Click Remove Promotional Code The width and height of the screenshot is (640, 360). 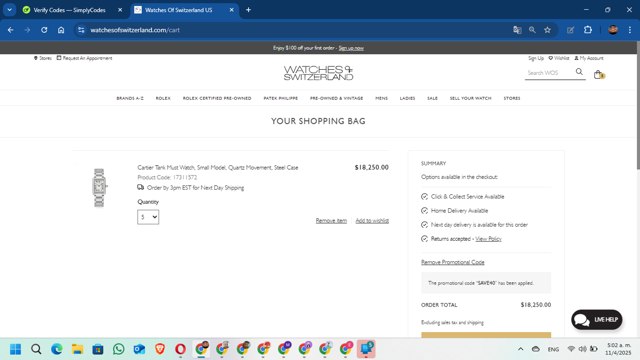(453, 262)
